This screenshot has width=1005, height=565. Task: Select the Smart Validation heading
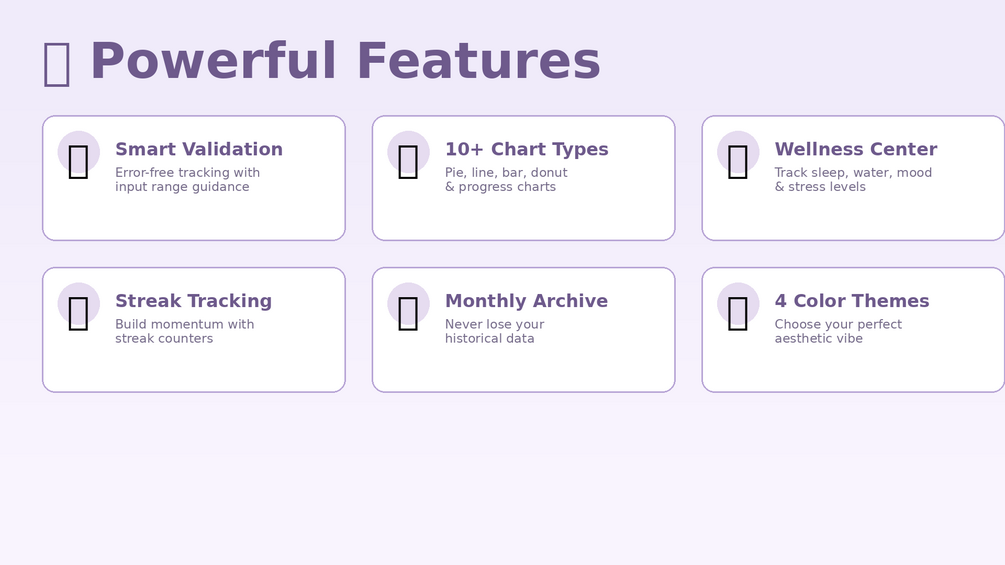[x=198, y=150]
